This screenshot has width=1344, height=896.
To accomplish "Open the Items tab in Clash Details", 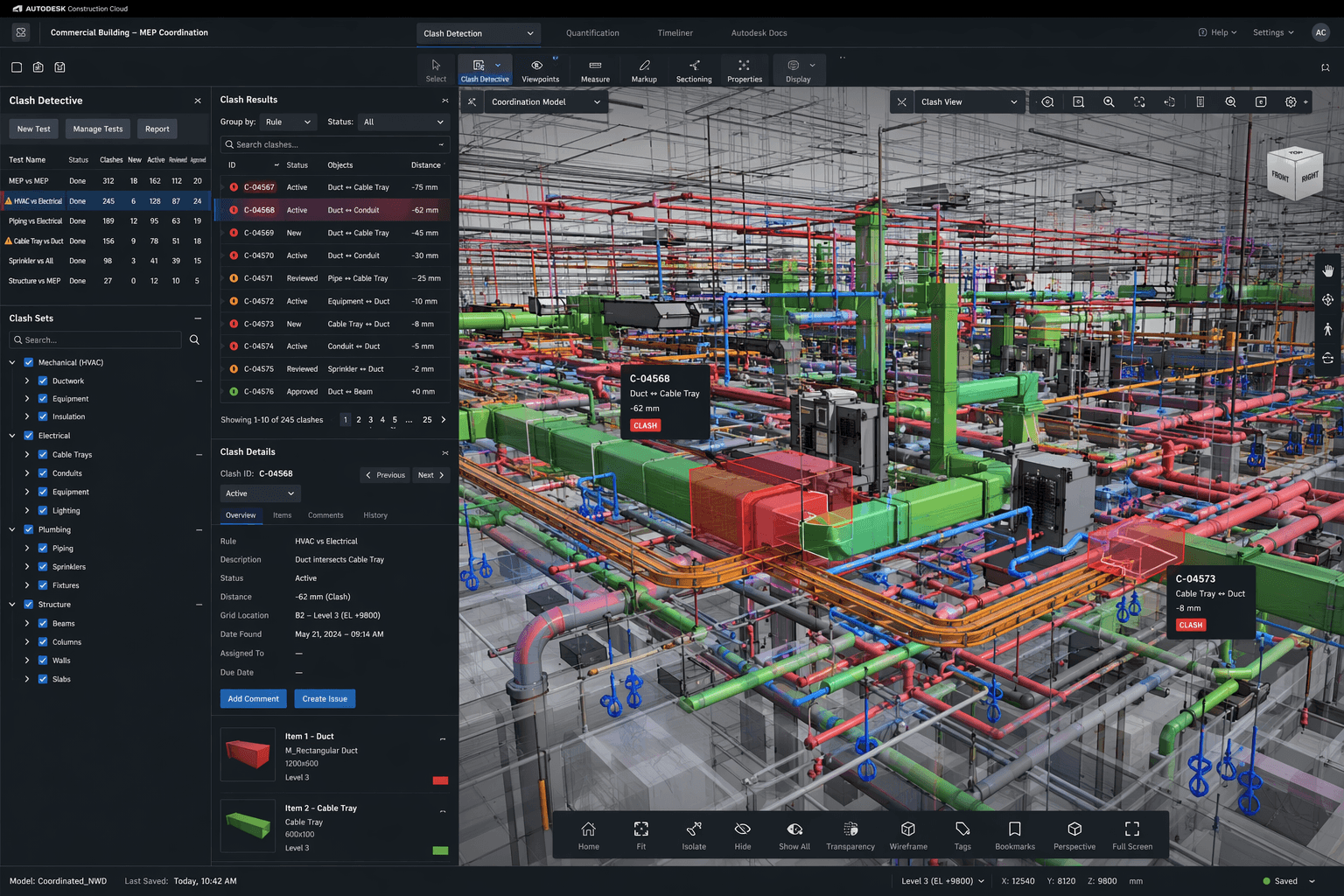I will pos(282,515).
